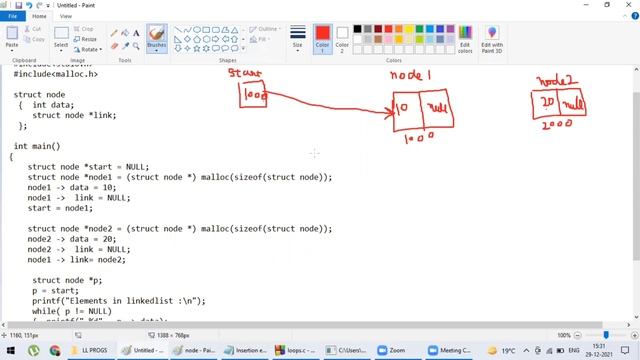Expand the Shapes gallery more arrow
640x360 pixels.
coord(244,49)
